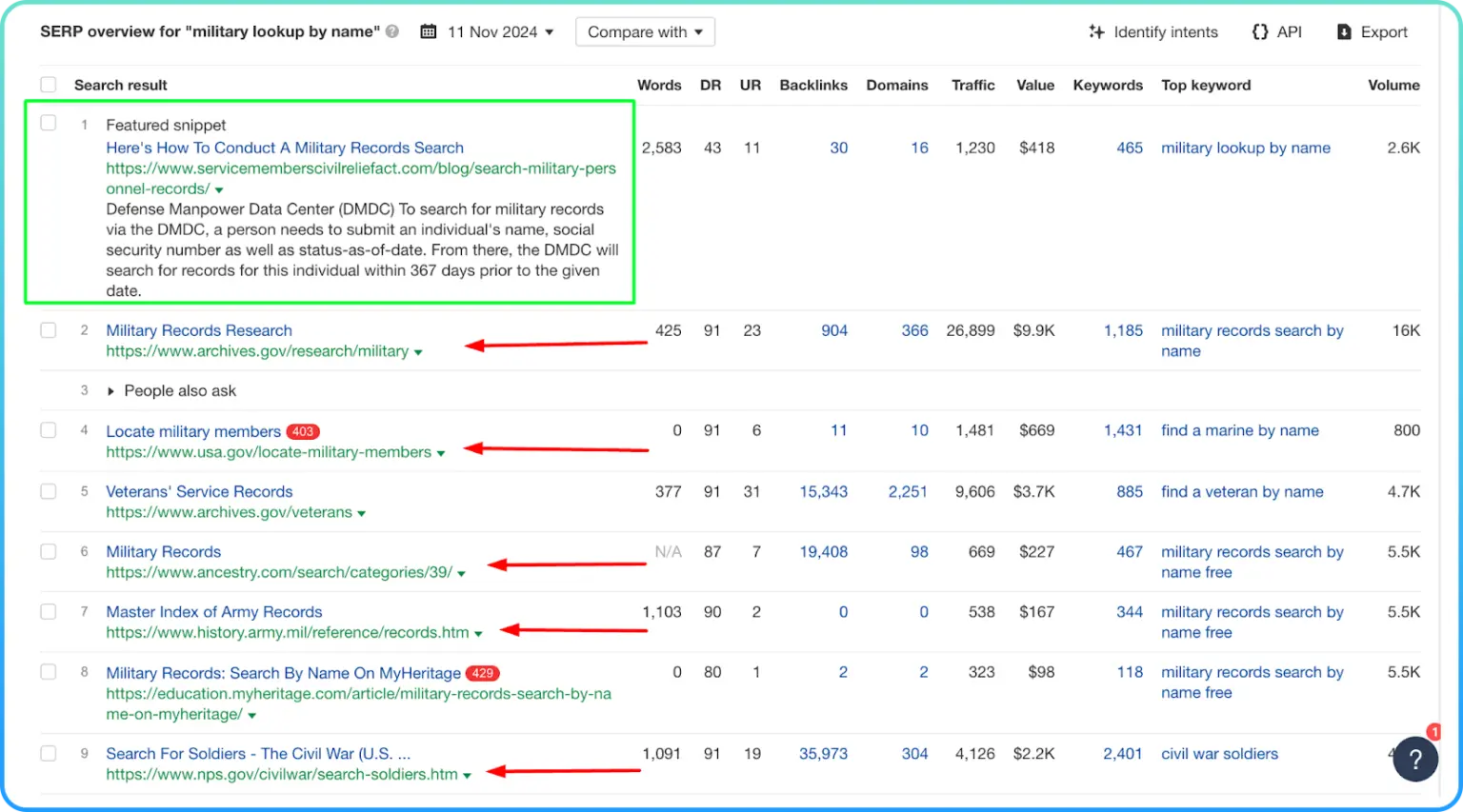Click the 403 badge on Locate military members
Viewport: 1463px width, 812px height.
pyautogui.click(x=303, y=432)
